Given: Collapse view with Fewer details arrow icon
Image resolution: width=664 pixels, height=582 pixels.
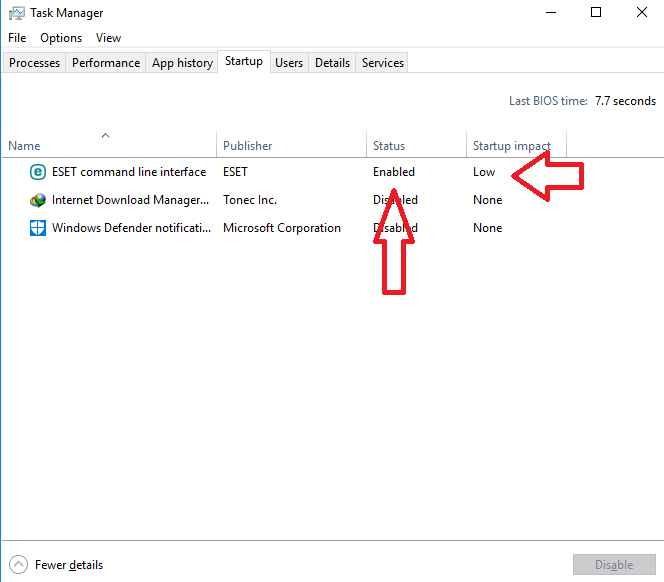Looking at the screenshot, I should point(18,565).
